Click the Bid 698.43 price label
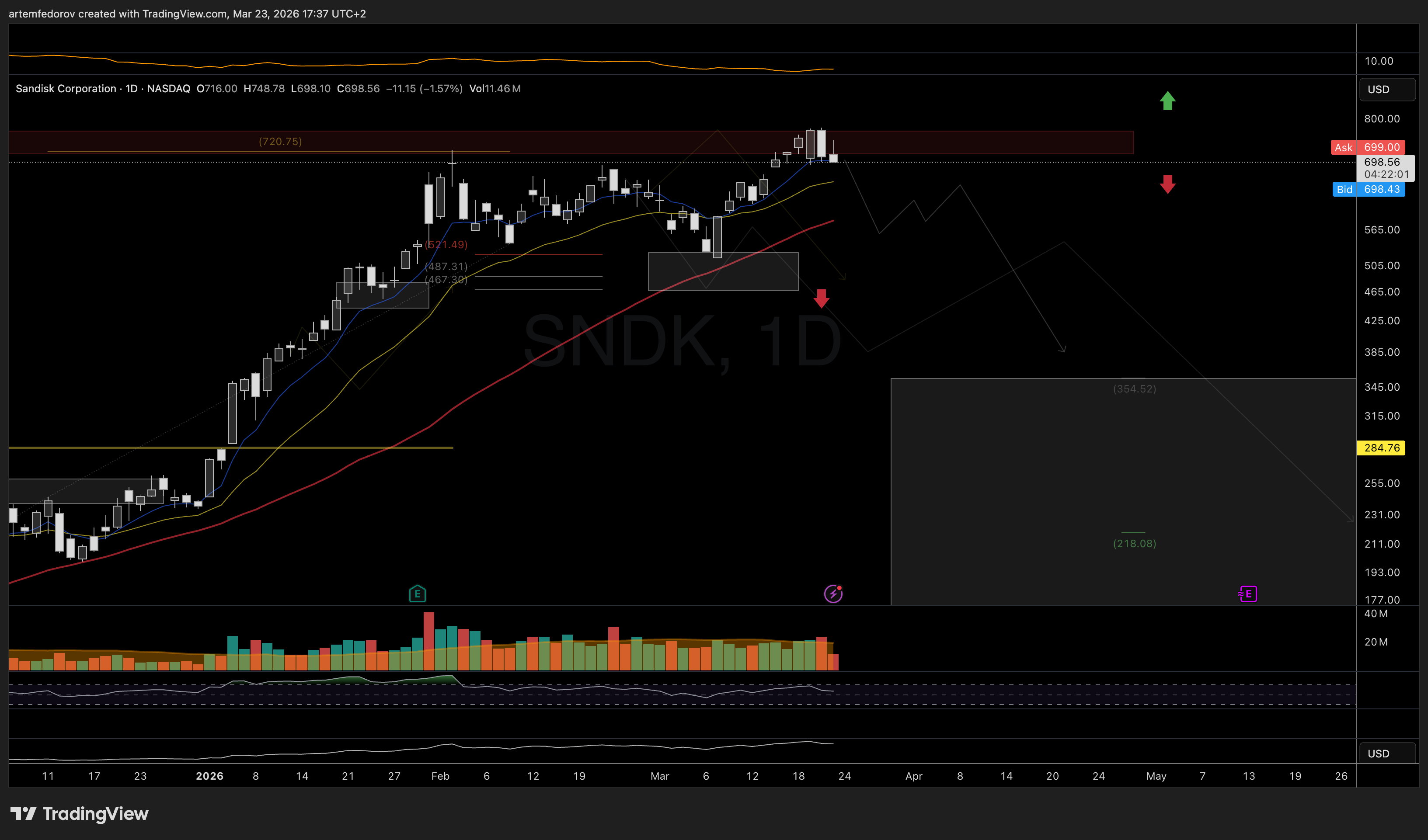 tap(1368, 189)
